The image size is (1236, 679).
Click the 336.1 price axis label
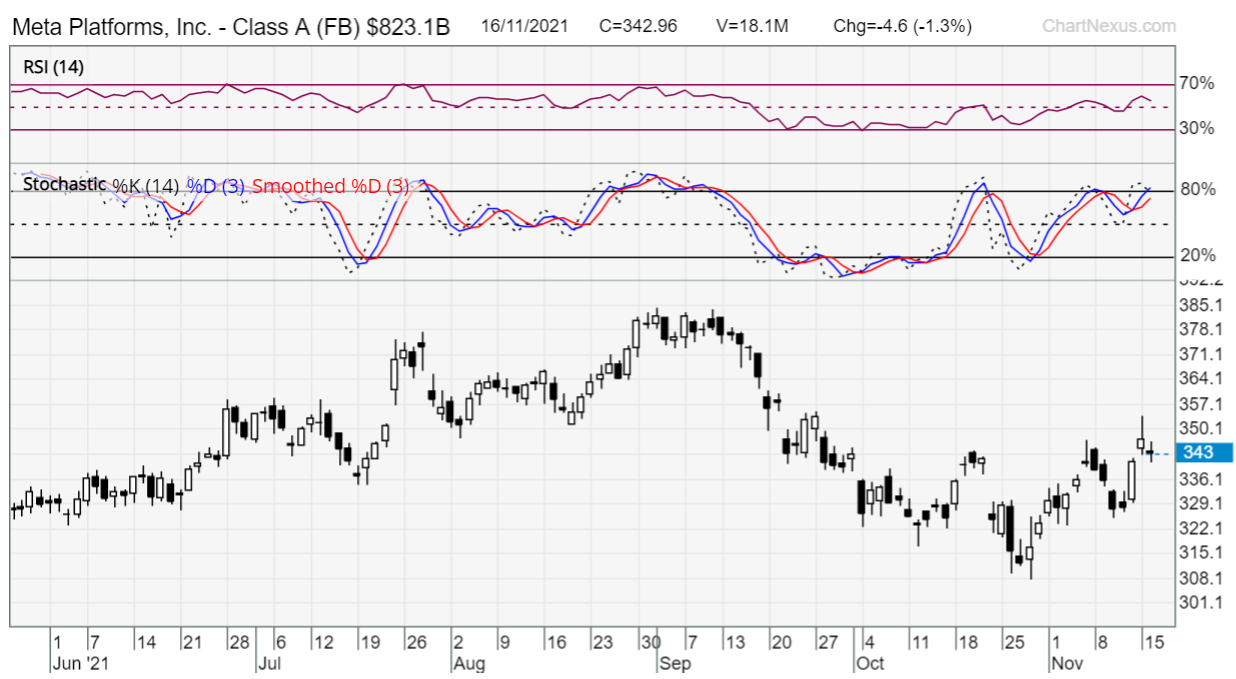[1202, 478]
